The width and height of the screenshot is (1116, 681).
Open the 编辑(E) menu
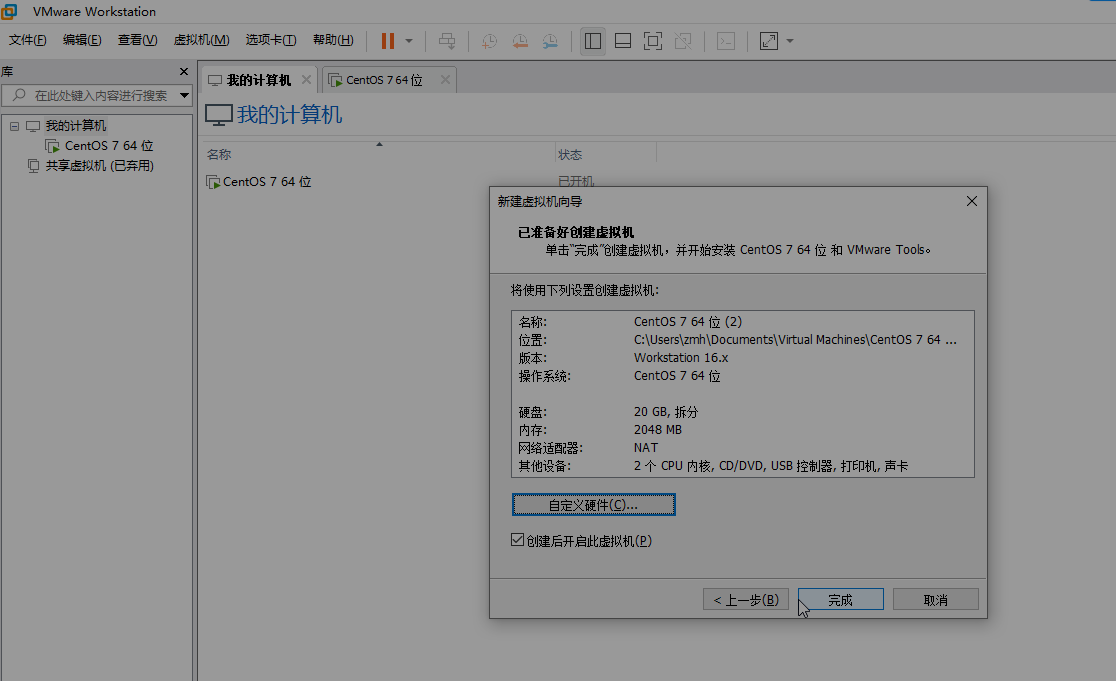click(82, 40)
